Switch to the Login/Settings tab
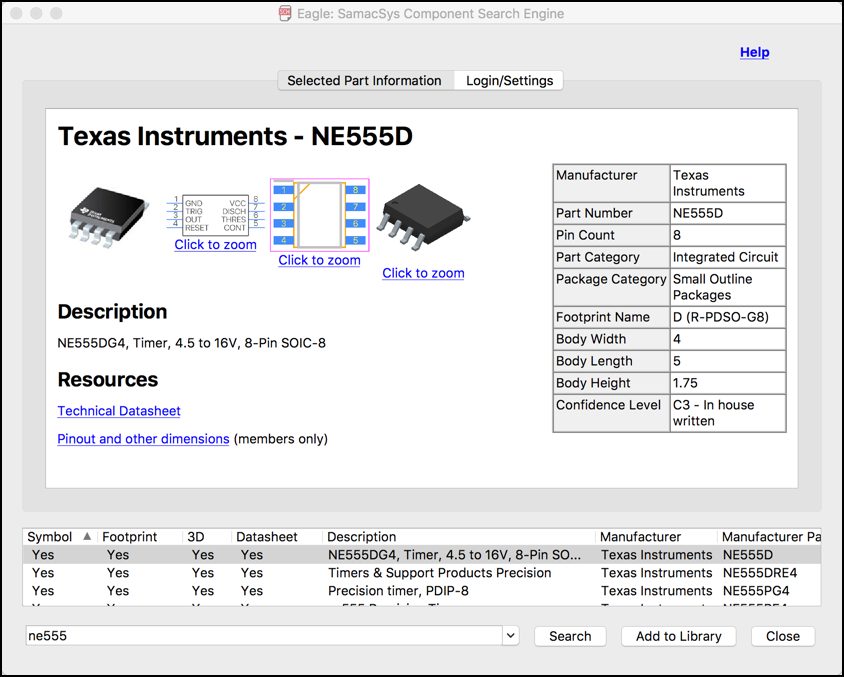 point(508,81)
